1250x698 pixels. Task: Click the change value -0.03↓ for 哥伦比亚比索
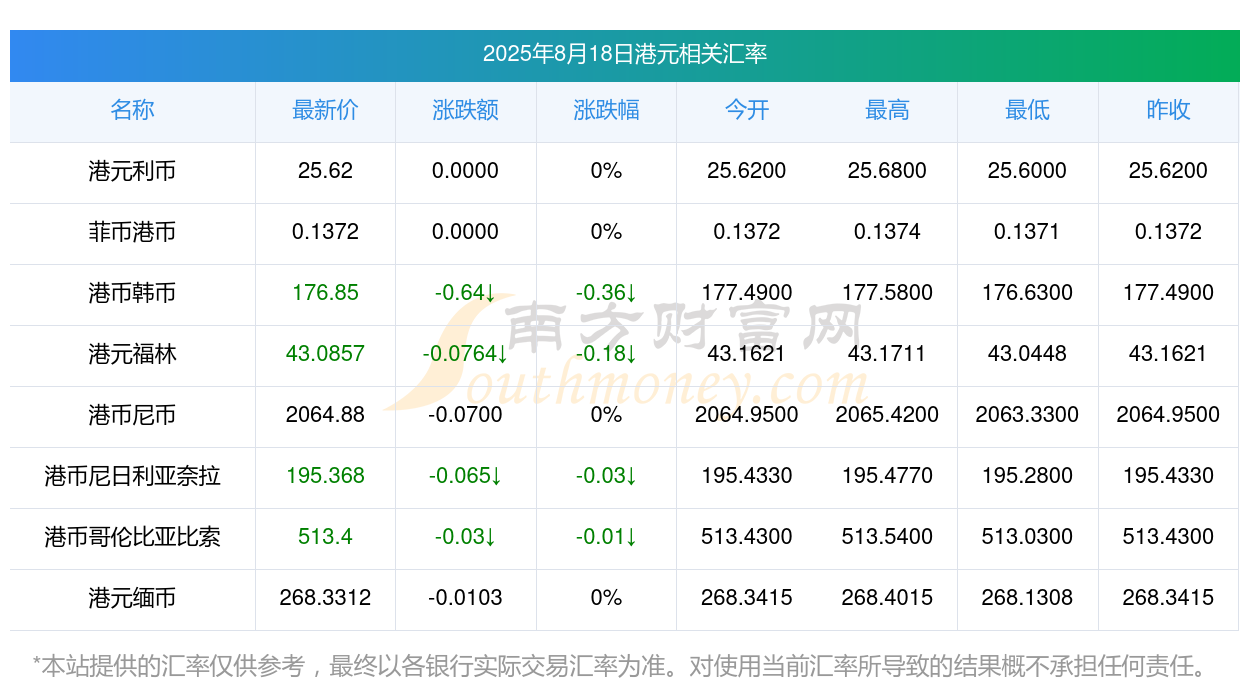click(465, 537)
